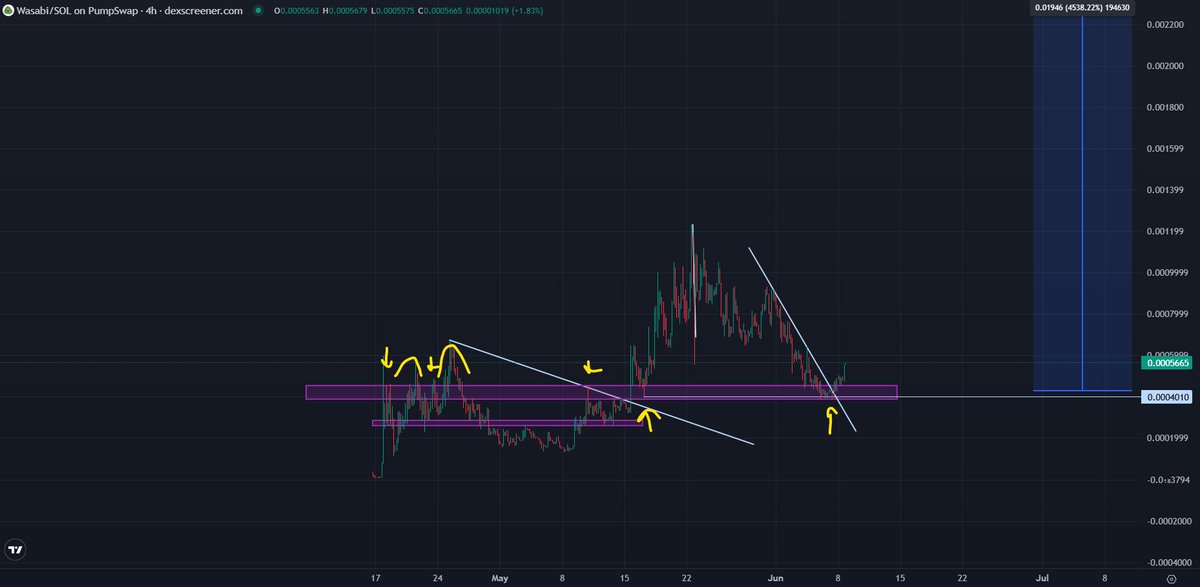This screenshot has height=587, width=1200.
Task: Click the 4538.22% measurement tooltip
Action: tap(1084, 7)
